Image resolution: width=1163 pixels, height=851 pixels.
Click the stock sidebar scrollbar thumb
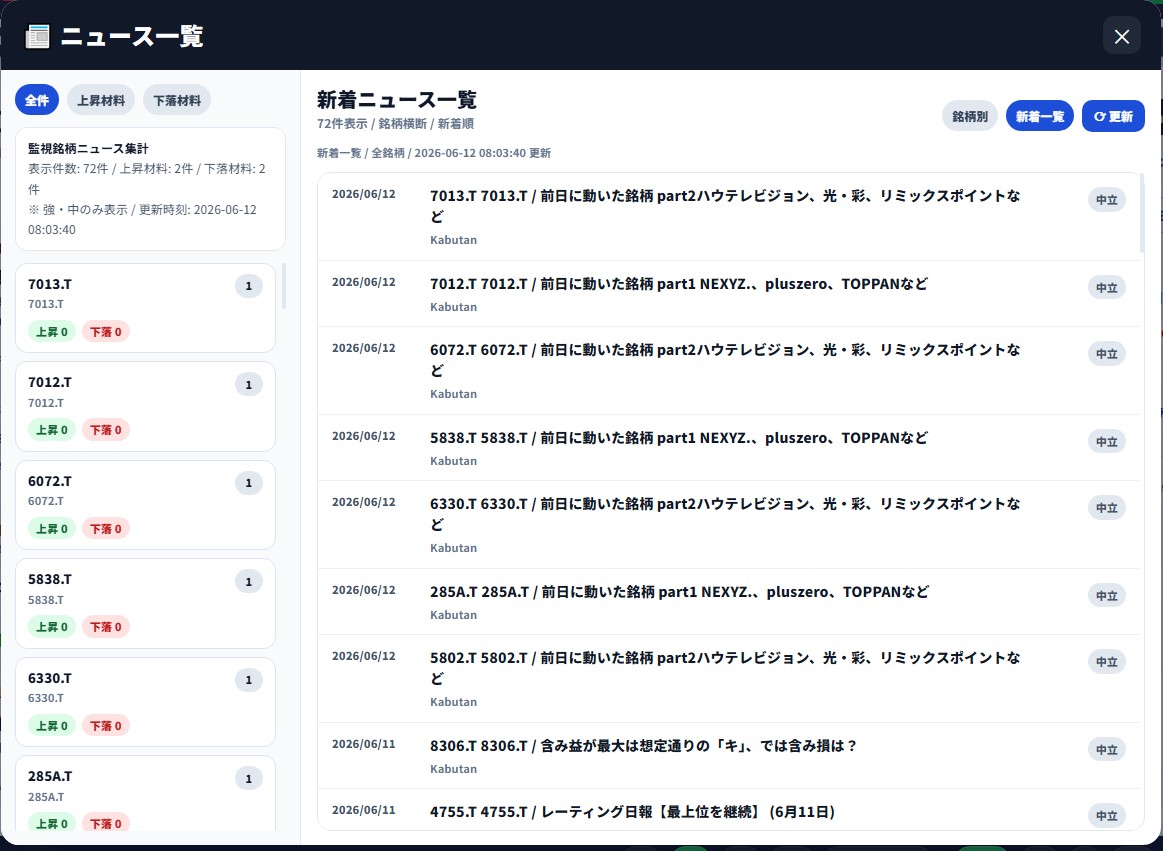[x=283, y=286]
